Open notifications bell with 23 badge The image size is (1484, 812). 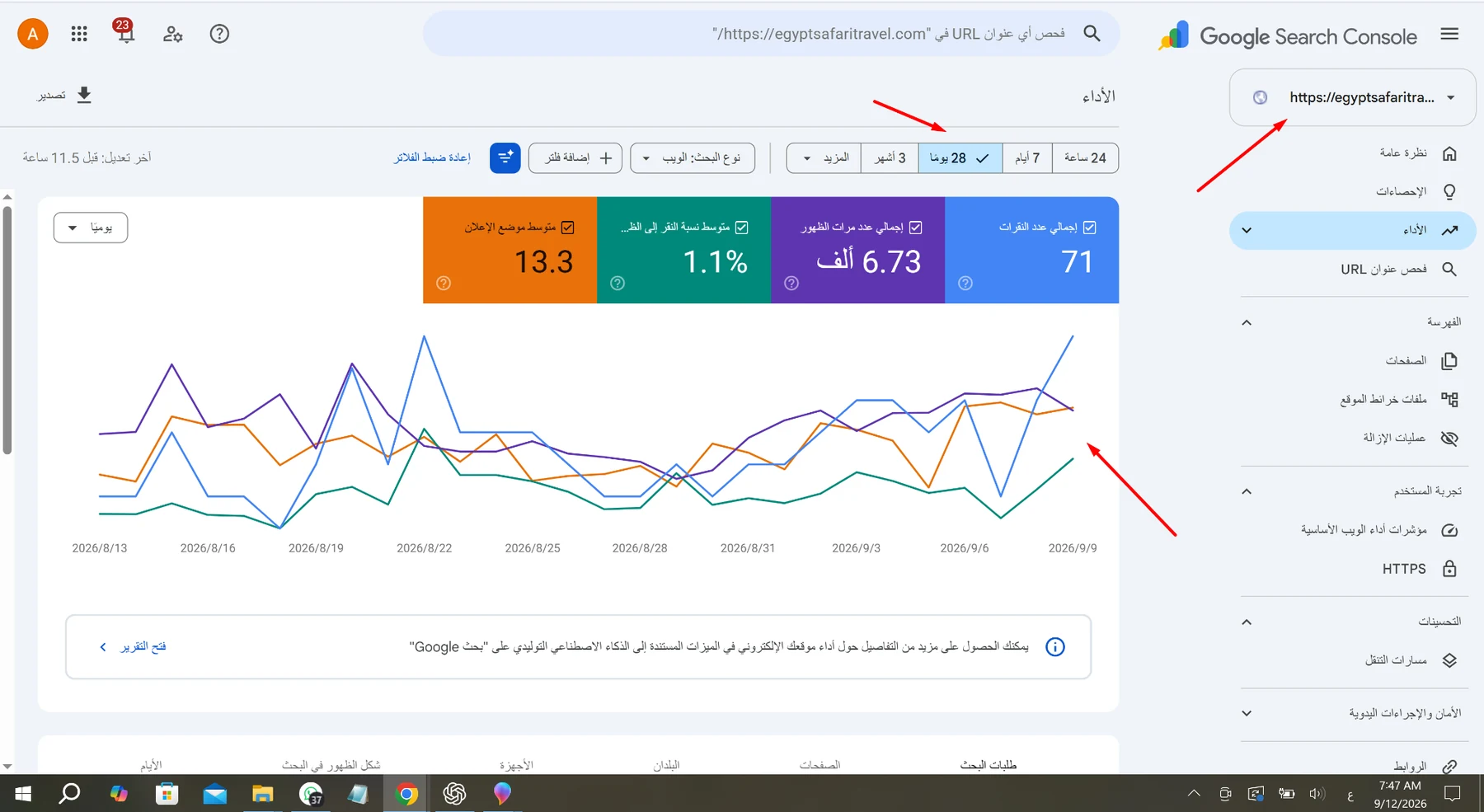(124, 31)
